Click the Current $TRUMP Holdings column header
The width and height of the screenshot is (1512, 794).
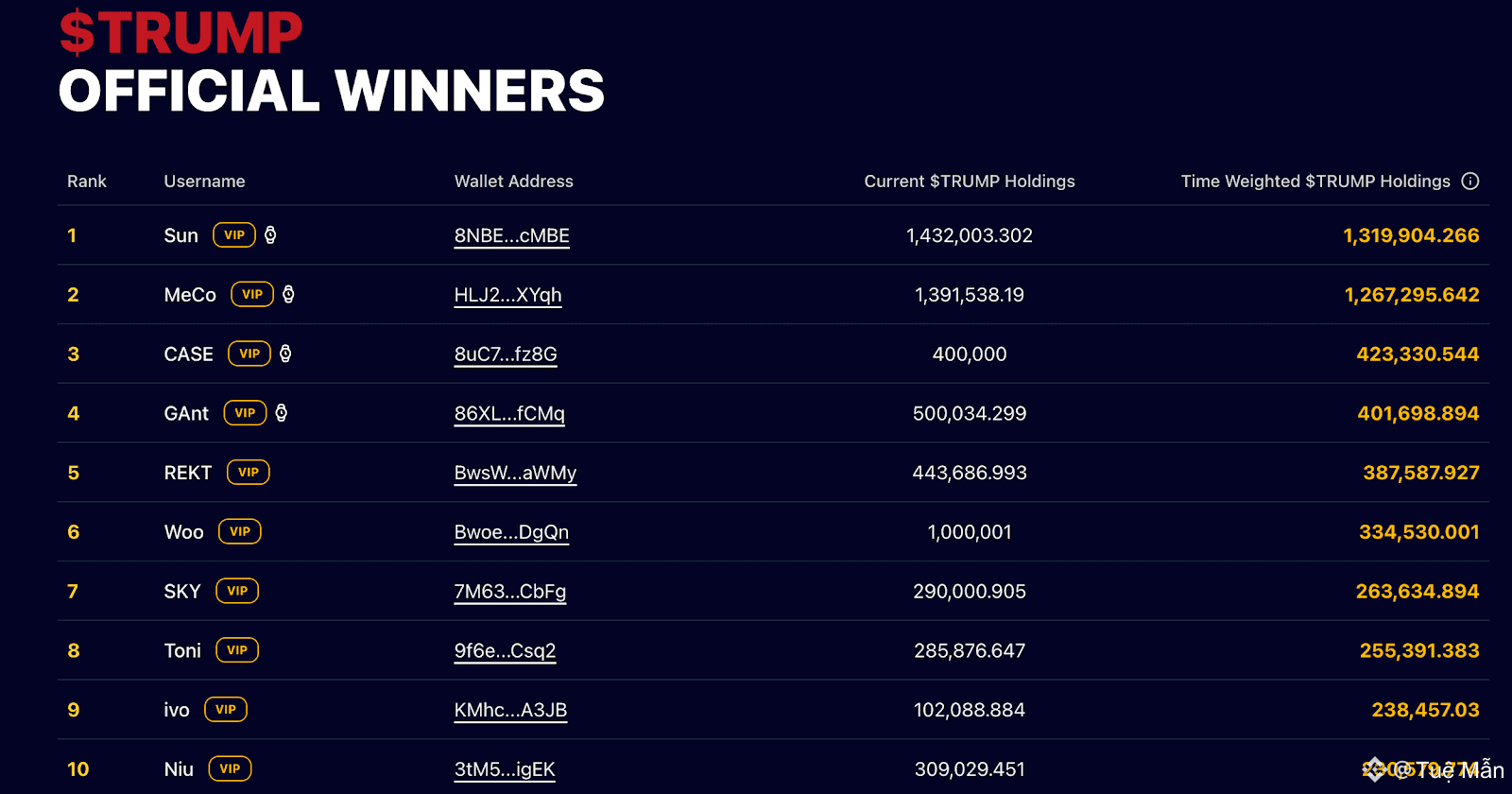(x=970, y=181)
